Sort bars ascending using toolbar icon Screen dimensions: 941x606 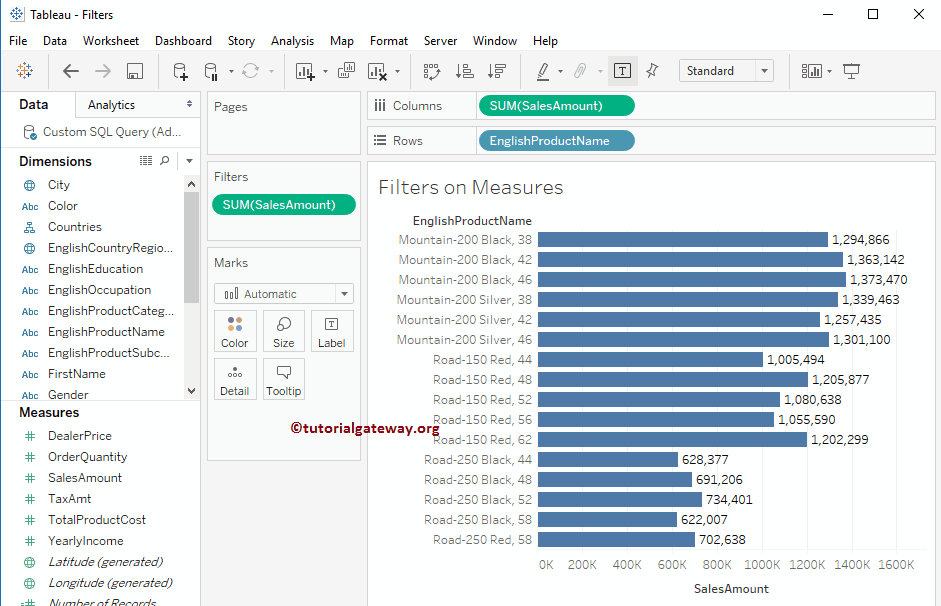point(464,71)
